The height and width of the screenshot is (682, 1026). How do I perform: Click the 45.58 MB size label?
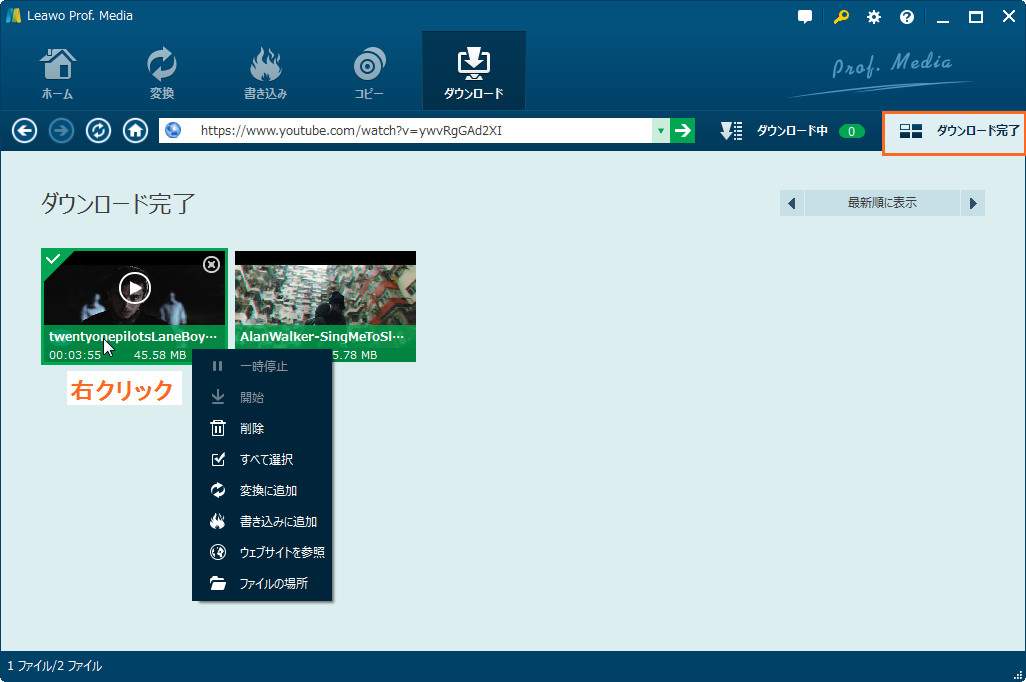(x=160, y=355)
